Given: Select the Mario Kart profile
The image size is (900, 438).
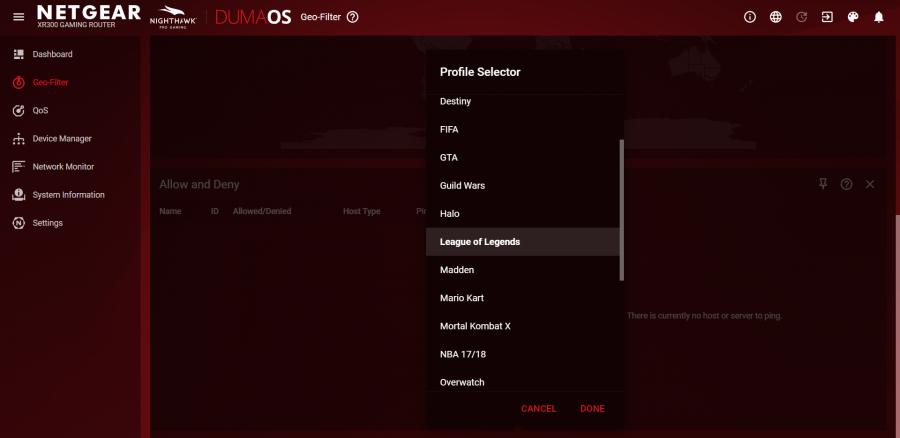Looking at the screenshot, I should point(523,299).
